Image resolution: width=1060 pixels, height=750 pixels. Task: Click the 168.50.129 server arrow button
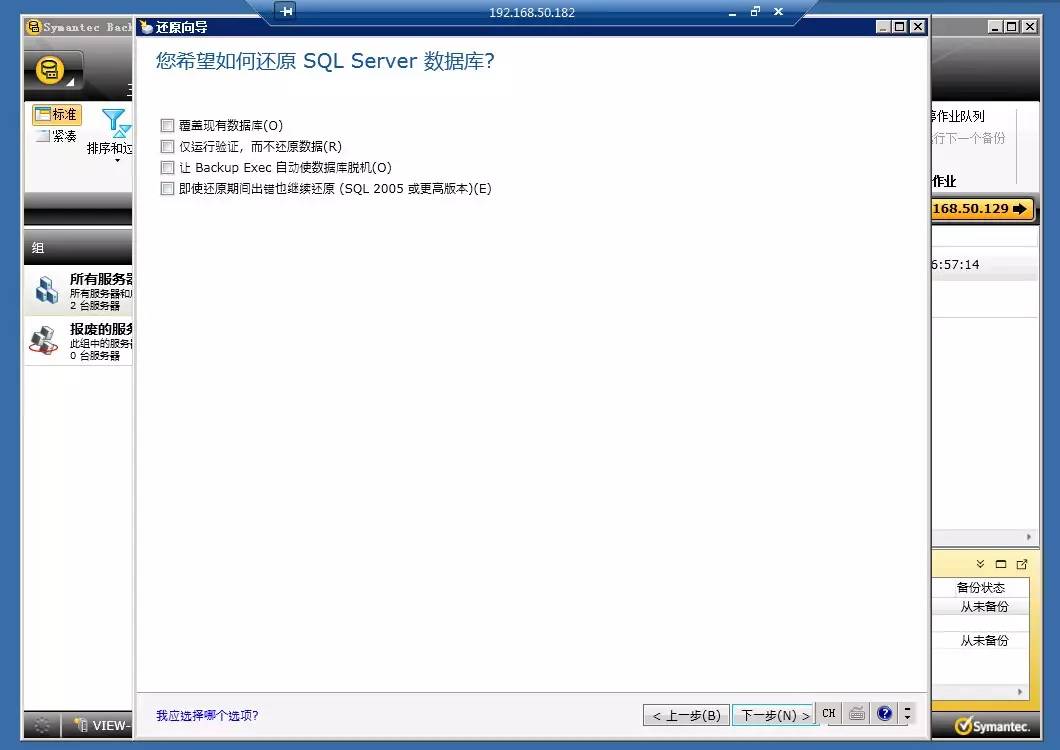(x=982, y=208)
